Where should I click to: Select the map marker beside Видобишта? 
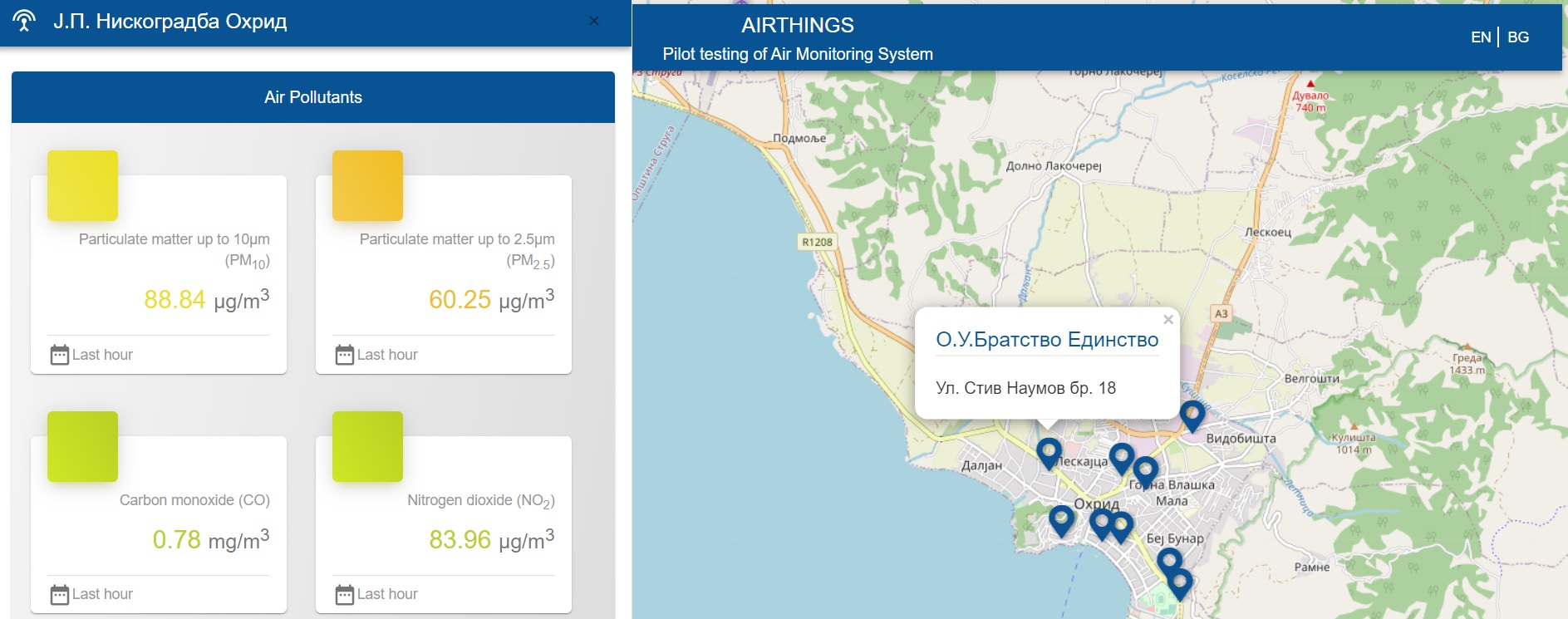1192,414
